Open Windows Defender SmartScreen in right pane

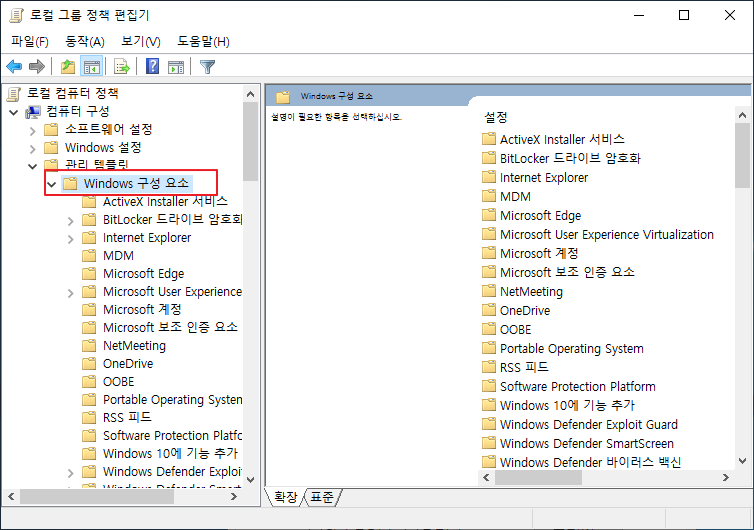coord(587,443)
